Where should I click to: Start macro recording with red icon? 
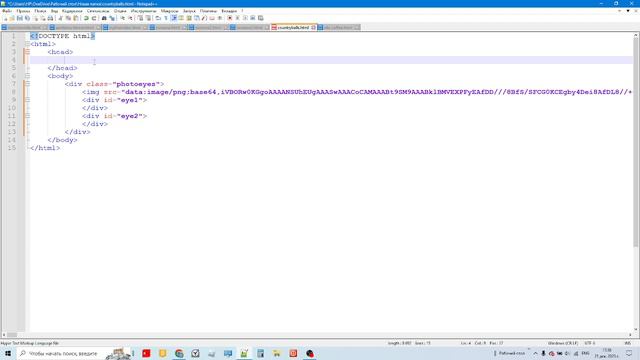pyautogui.click(x=230, y=18)
